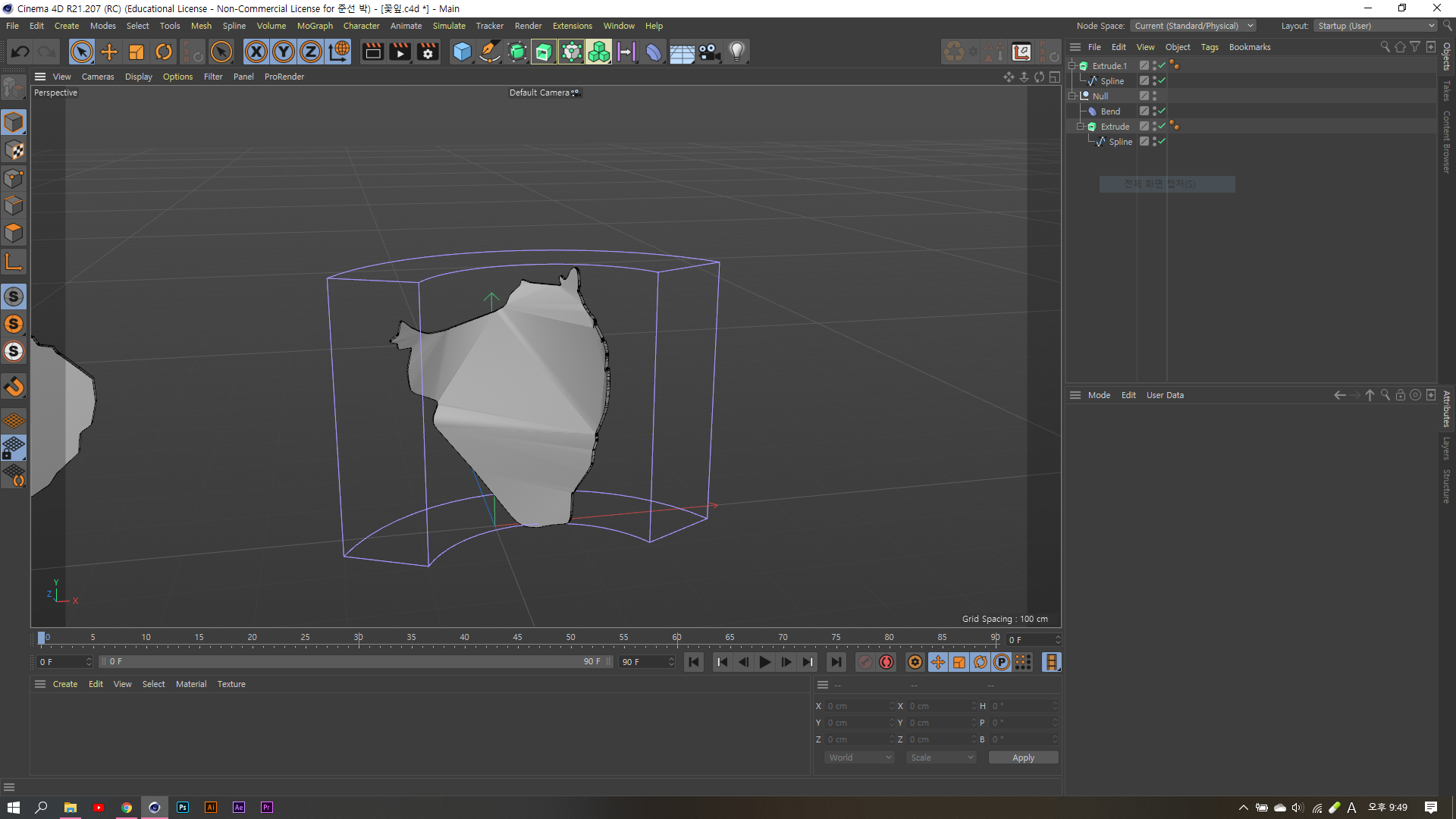
Task: Toggle visibility of Bend object
Action: click(x=1154, y=111)
